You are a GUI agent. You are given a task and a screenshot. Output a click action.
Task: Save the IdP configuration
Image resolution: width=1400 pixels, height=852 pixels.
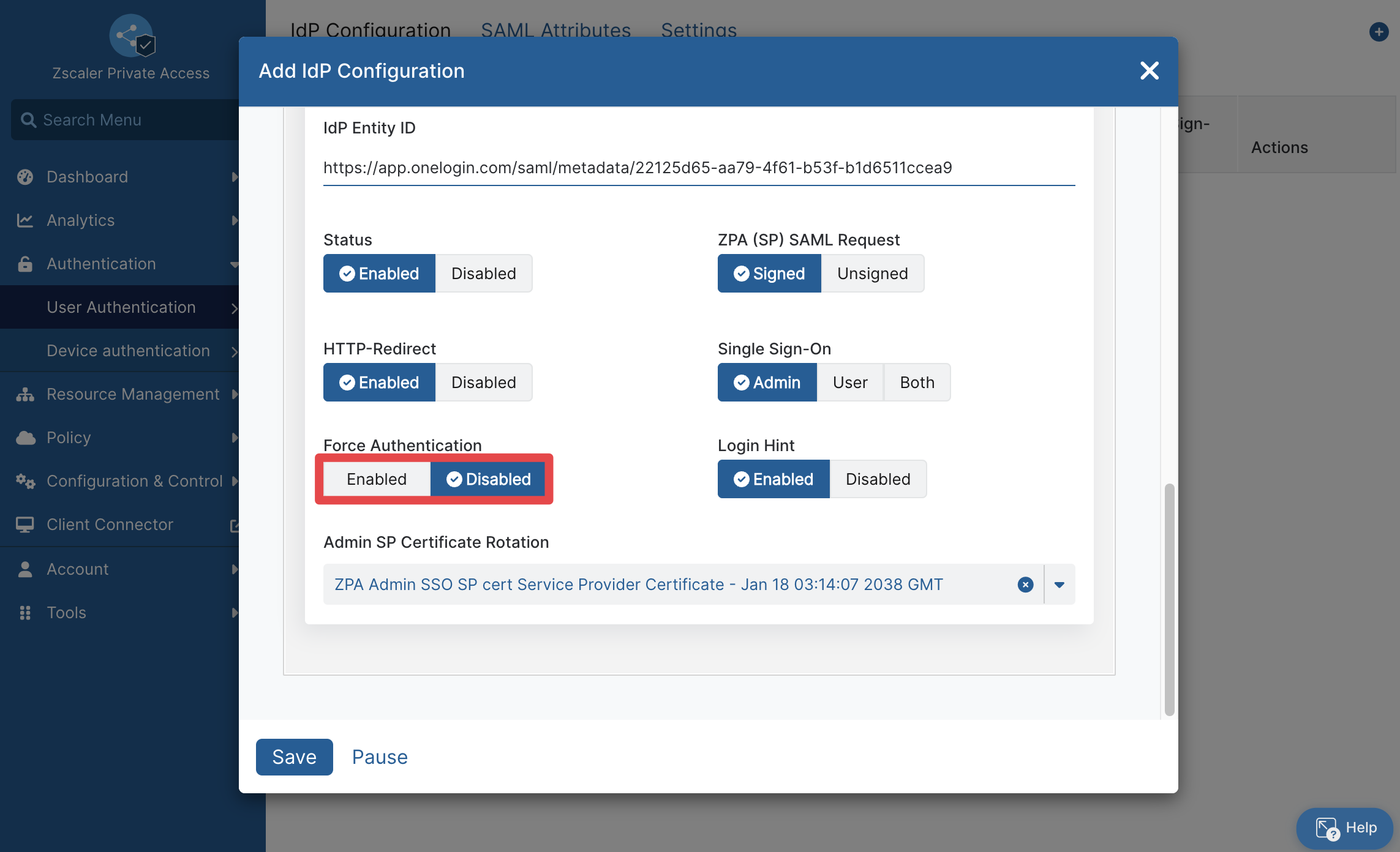[x=295, y=757]
